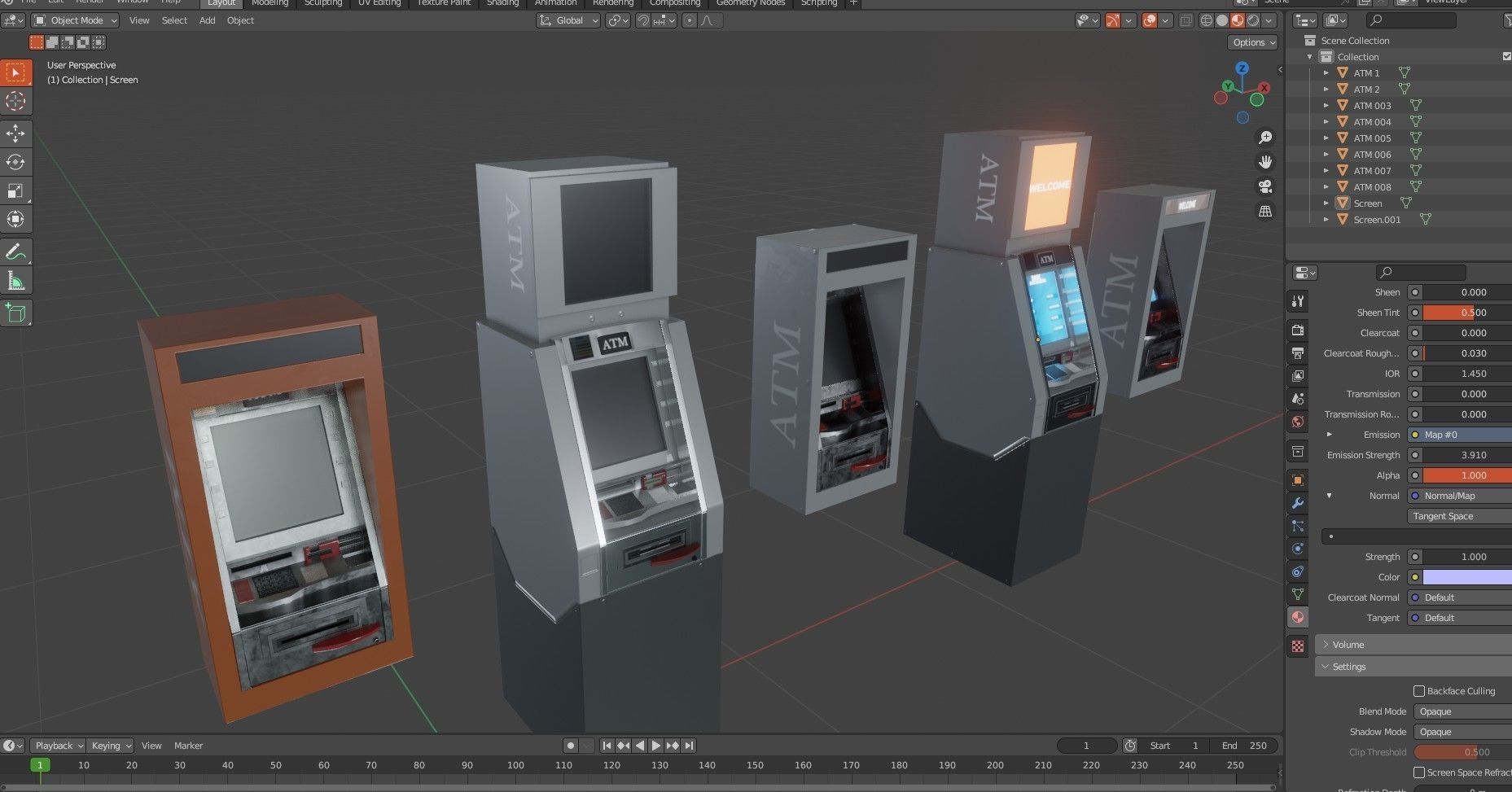Screen dimensions: 1512x792
Task: Switch to the Shading workspace tab
Action: click(502, 3)
